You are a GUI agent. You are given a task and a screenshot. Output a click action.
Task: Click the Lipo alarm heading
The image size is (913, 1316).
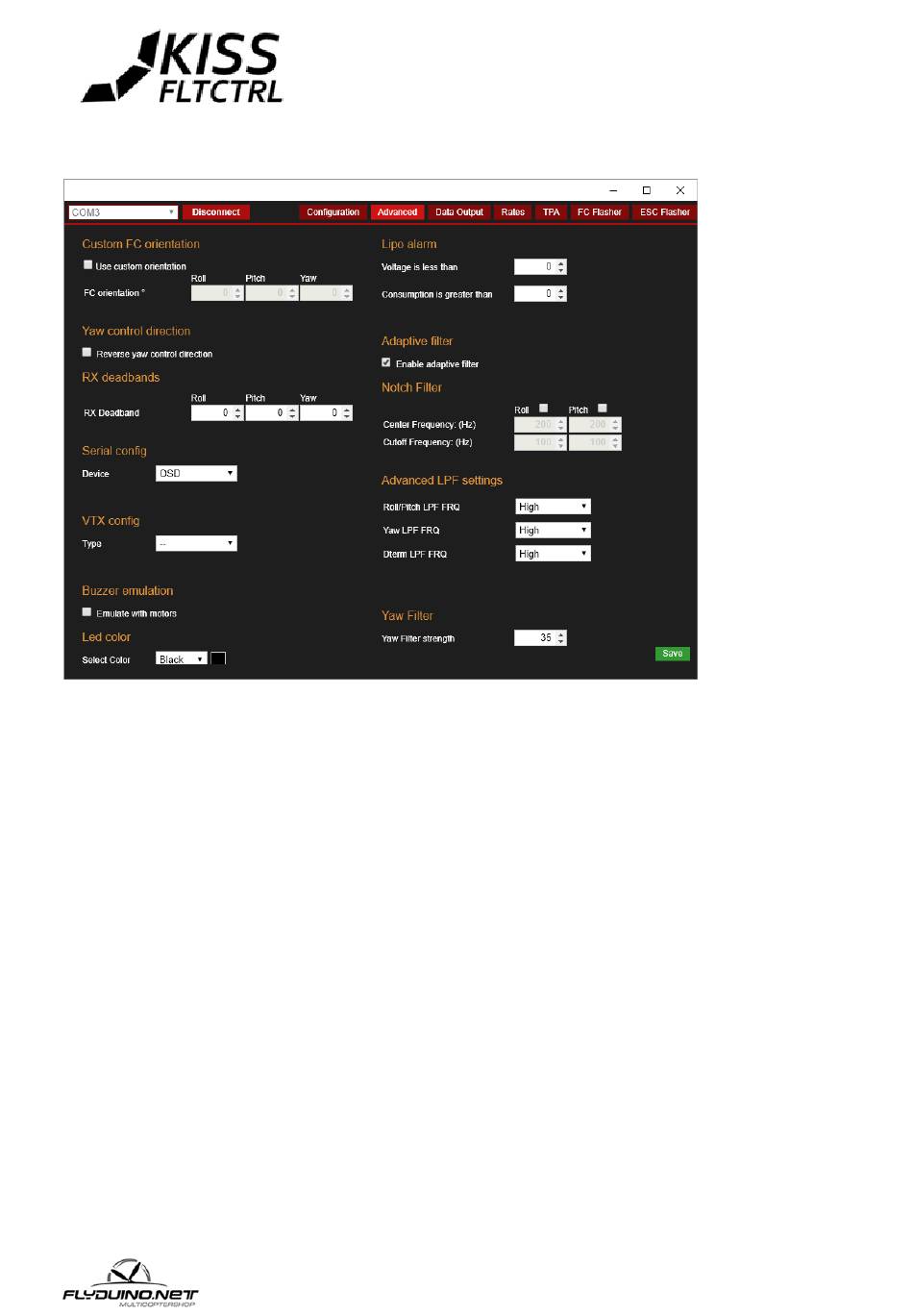[409, 244]
